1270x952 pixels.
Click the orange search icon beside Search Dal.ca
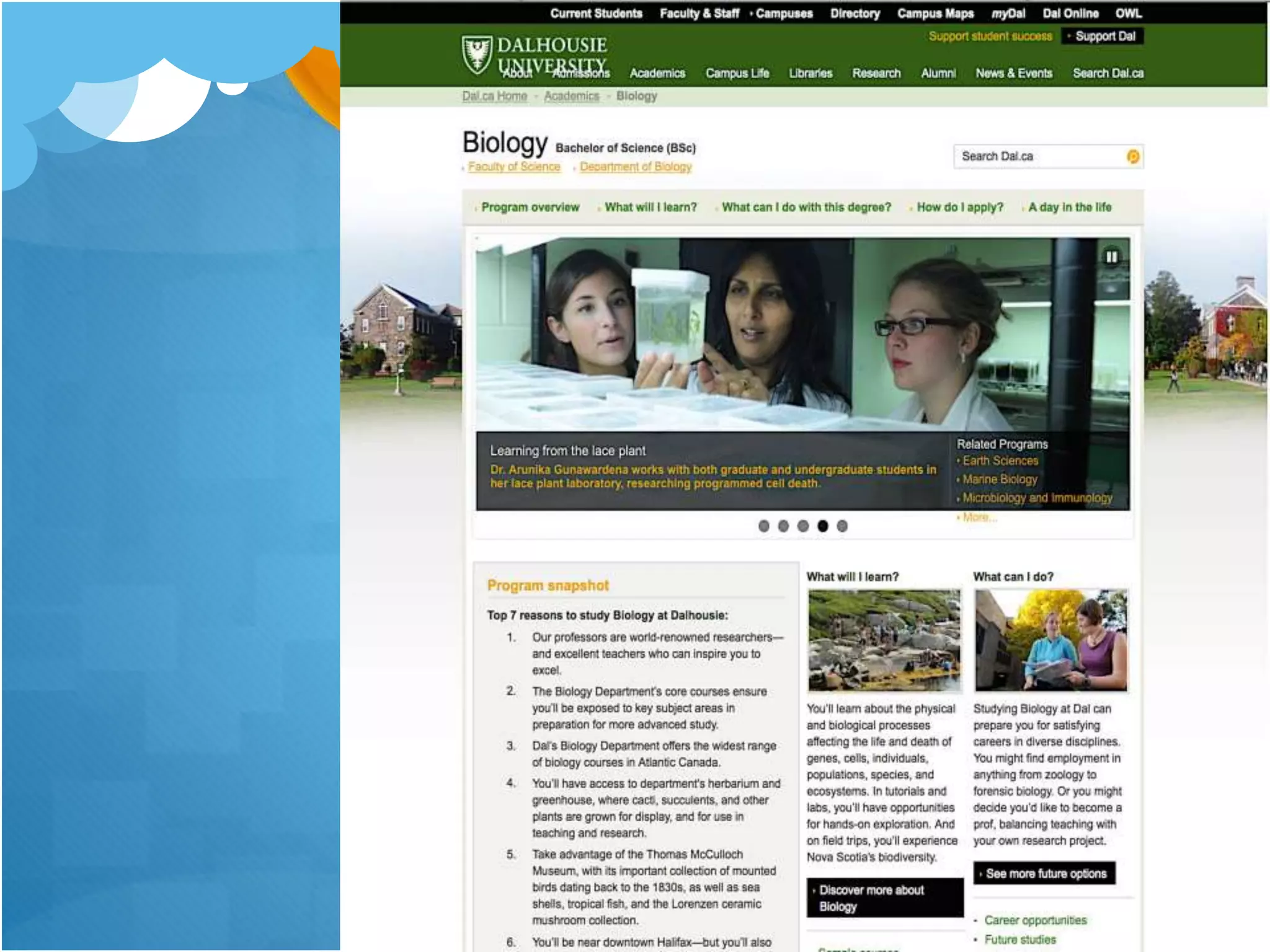coord(1132,157)
